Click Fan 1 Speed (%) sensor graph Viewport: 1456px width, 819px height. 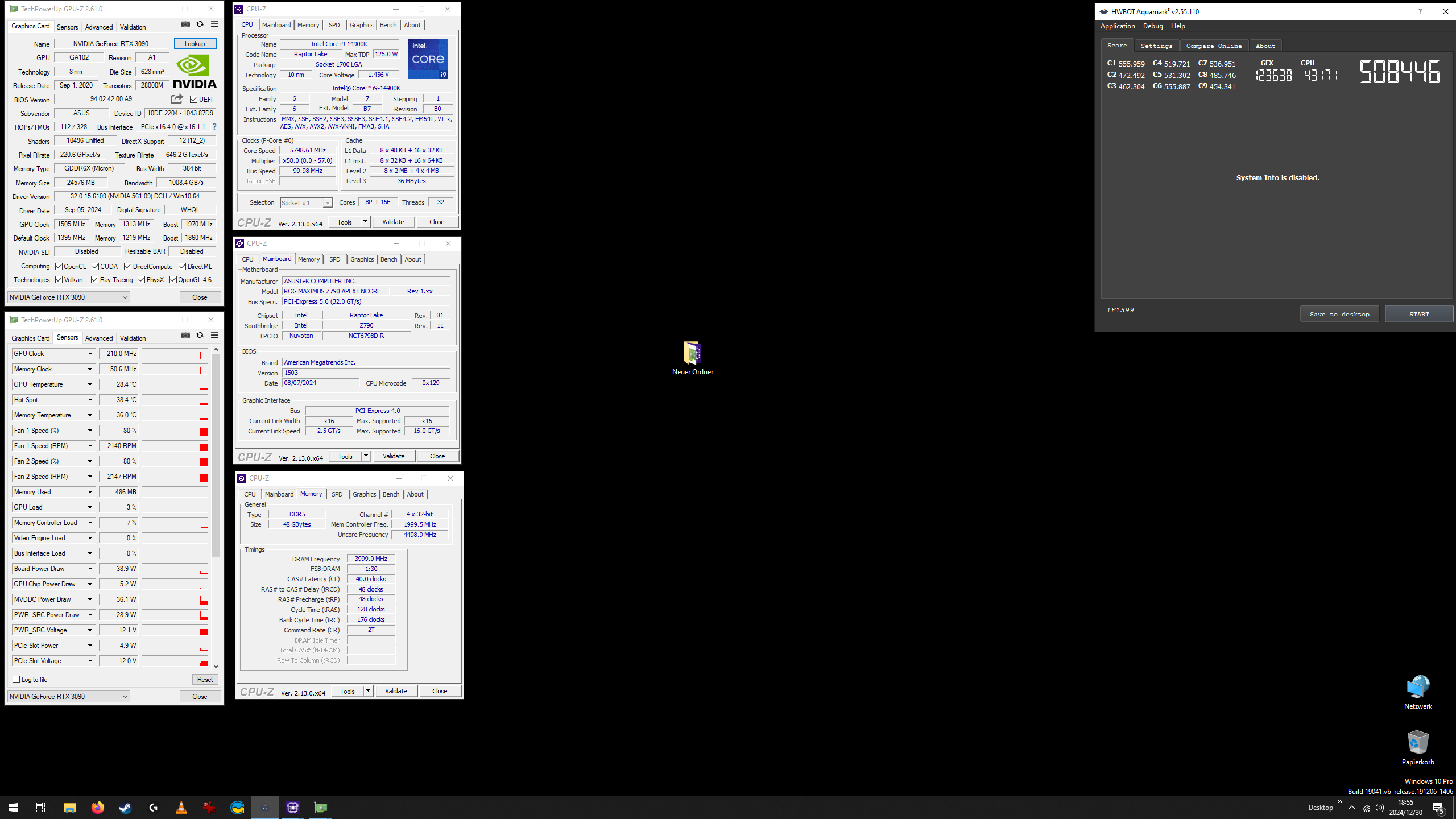175,431
